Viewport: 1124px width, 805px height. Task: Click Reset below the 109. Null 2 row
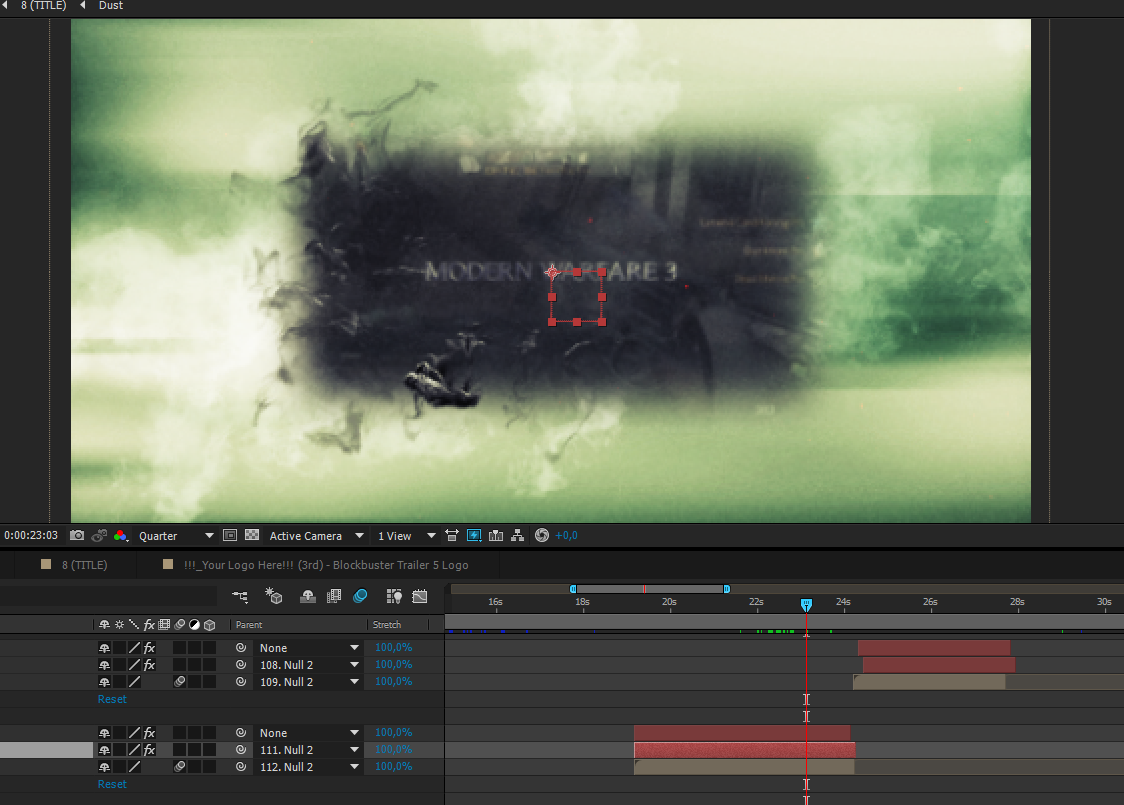click(x=112, y=699)
